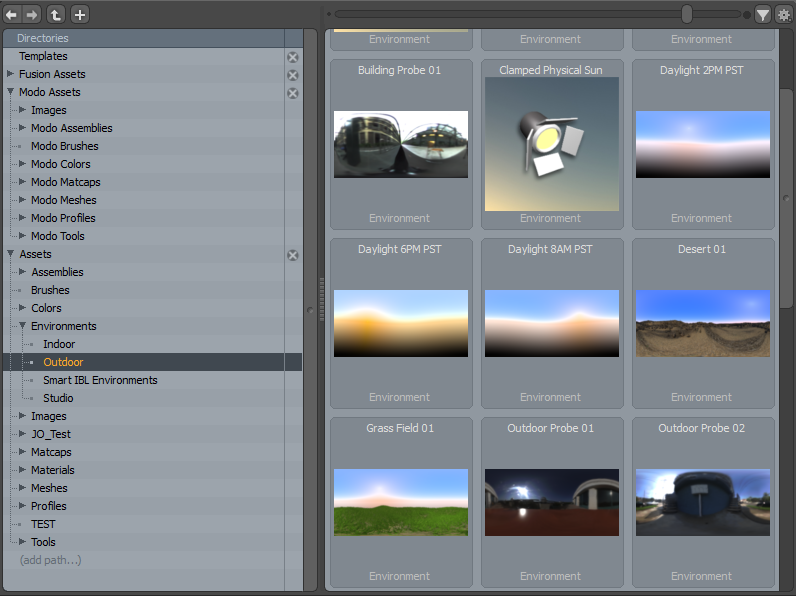Click the Directories column header
Viewport: 796px width, 596px height.
pyautogui.click(x=43, y=38)
